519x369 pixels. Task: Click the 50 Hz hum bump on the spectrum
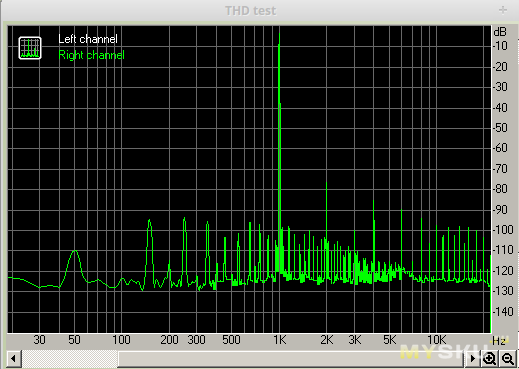click(75, 263)
